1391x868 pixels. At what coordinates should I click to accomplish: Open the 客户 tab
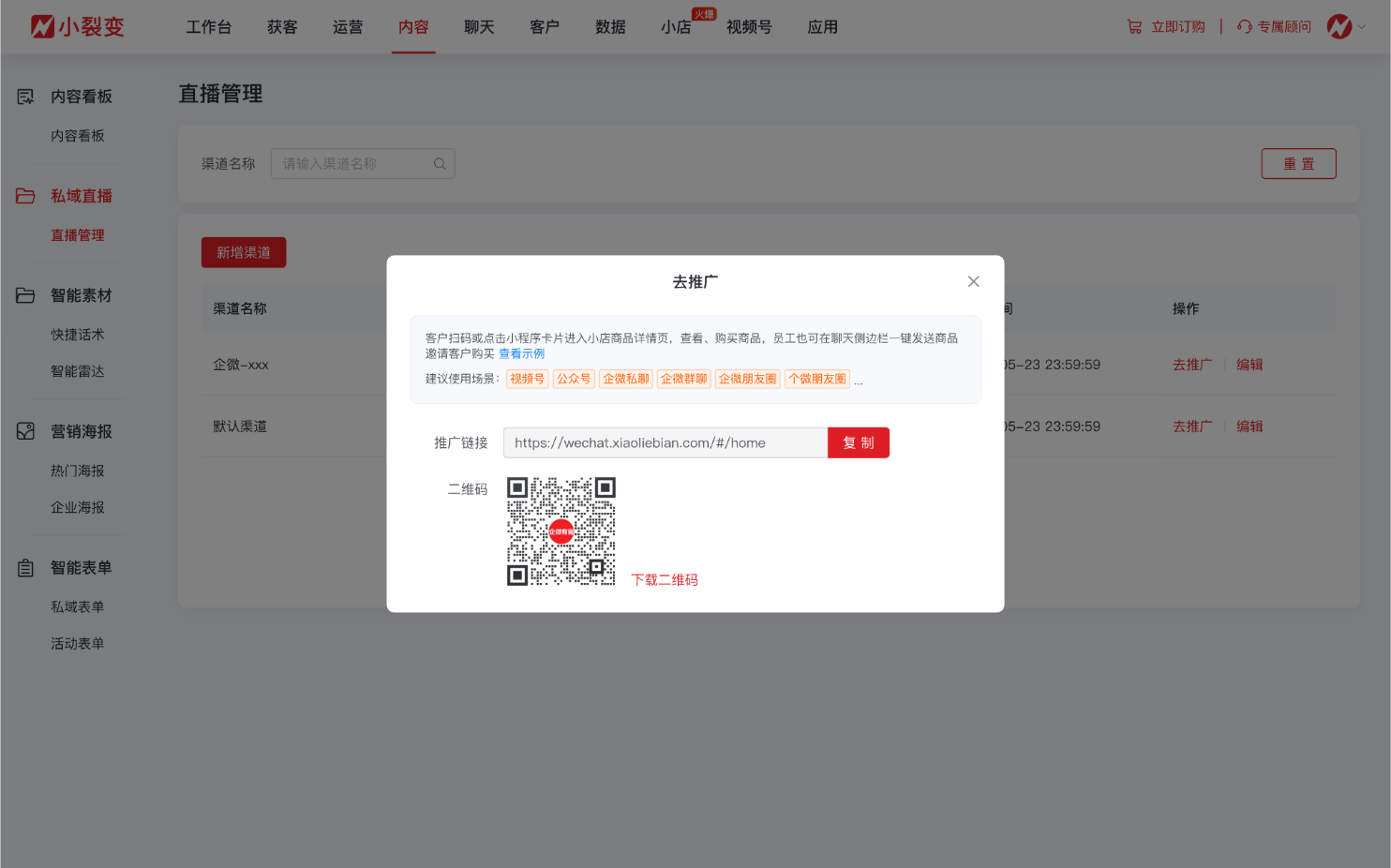point(545,27)
